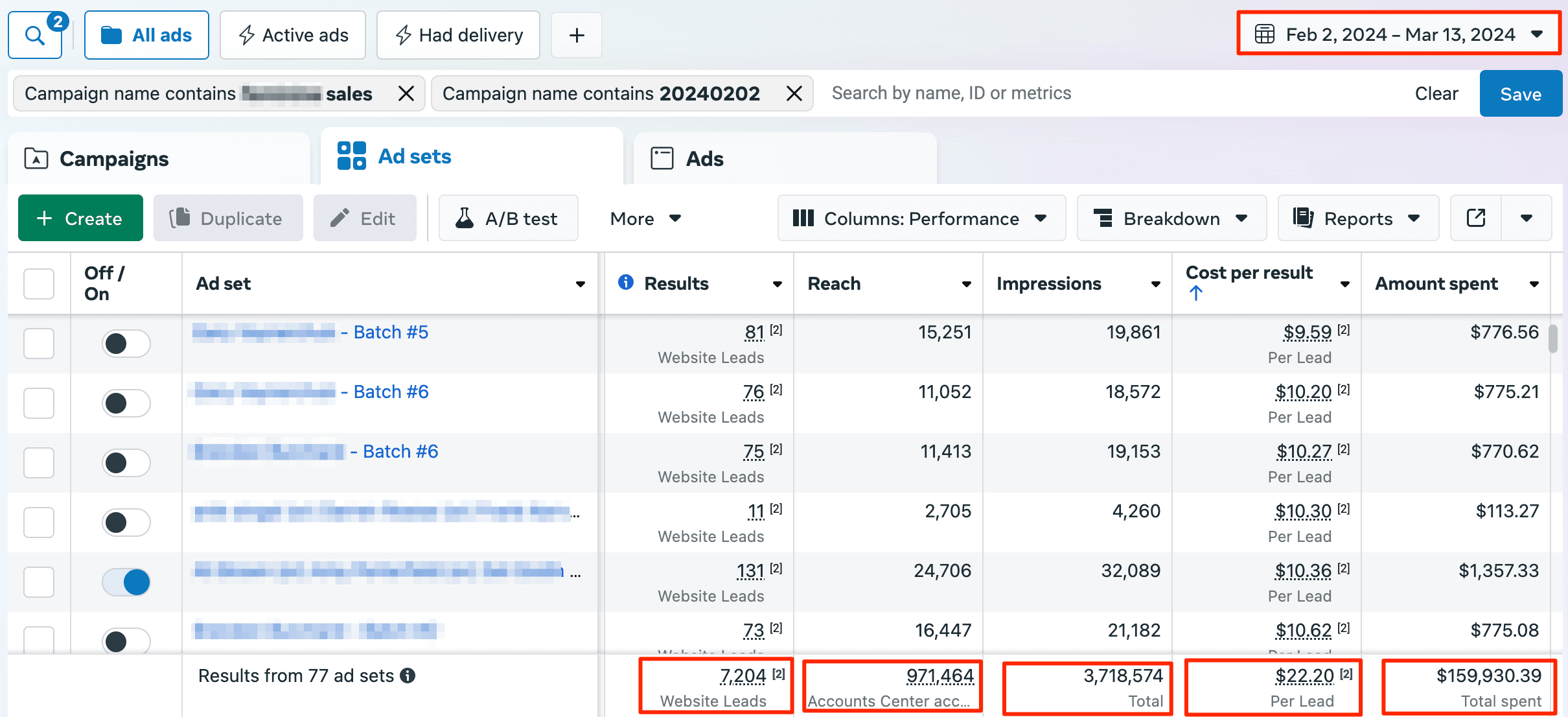Open Cost per result column options arrow

tap(1345, 284)
